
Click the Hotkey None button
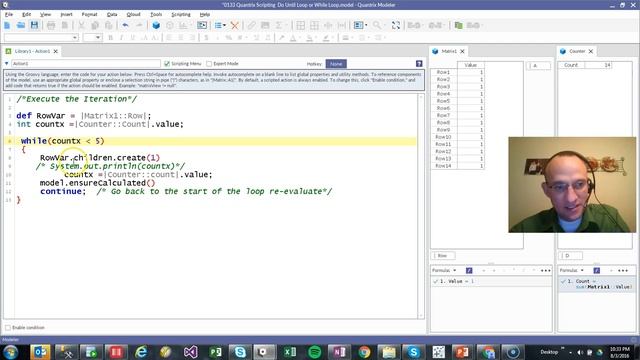[x=336, y=64]
